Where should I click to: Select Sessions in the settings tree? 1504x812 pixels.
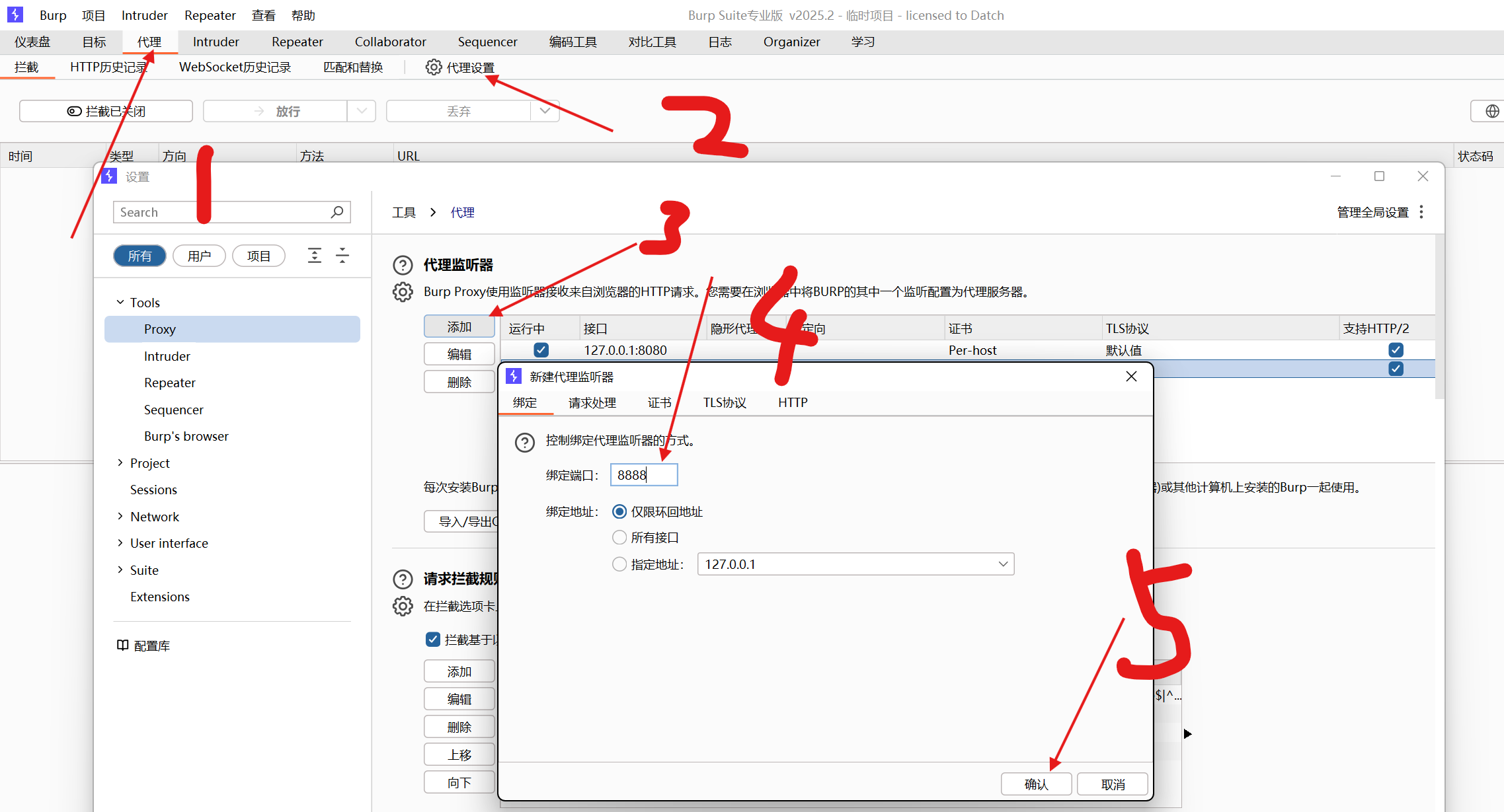(x=153, y=490)
